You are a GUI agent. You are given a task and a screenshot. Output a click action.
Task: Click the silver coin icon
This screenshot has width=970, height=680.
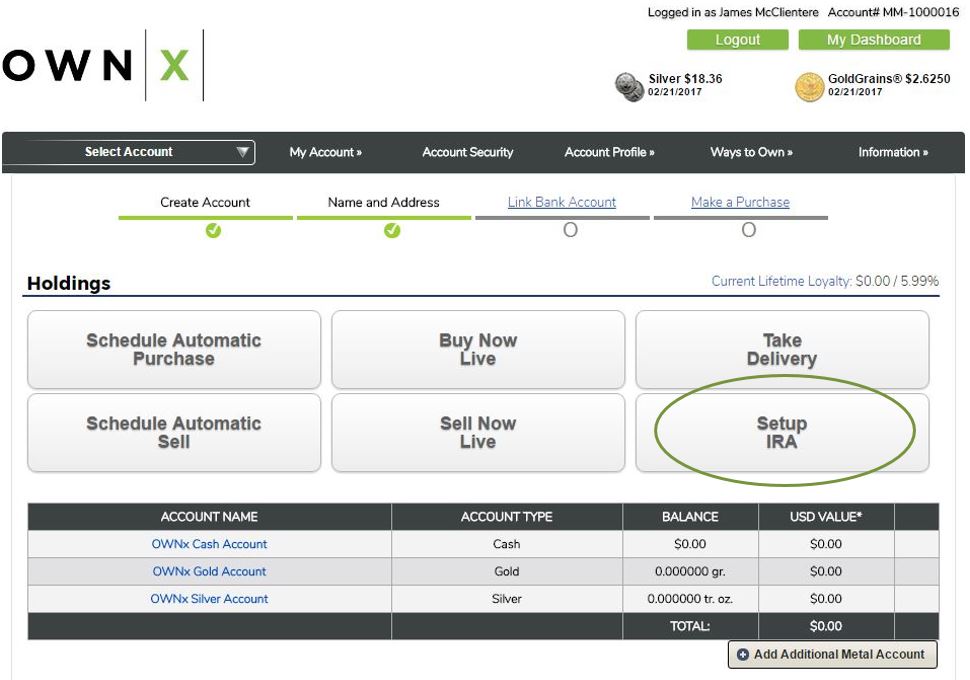pos(629,86)
